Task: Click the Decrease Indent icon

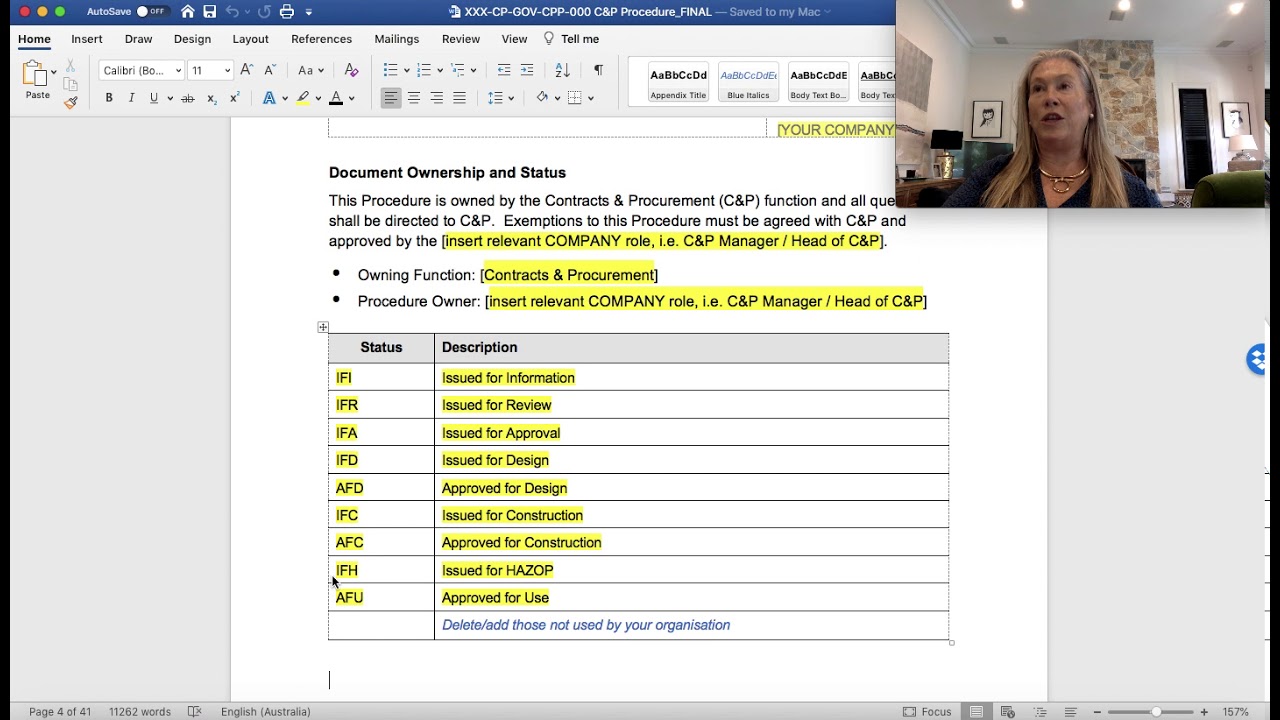Action: (x=504, y=70)
